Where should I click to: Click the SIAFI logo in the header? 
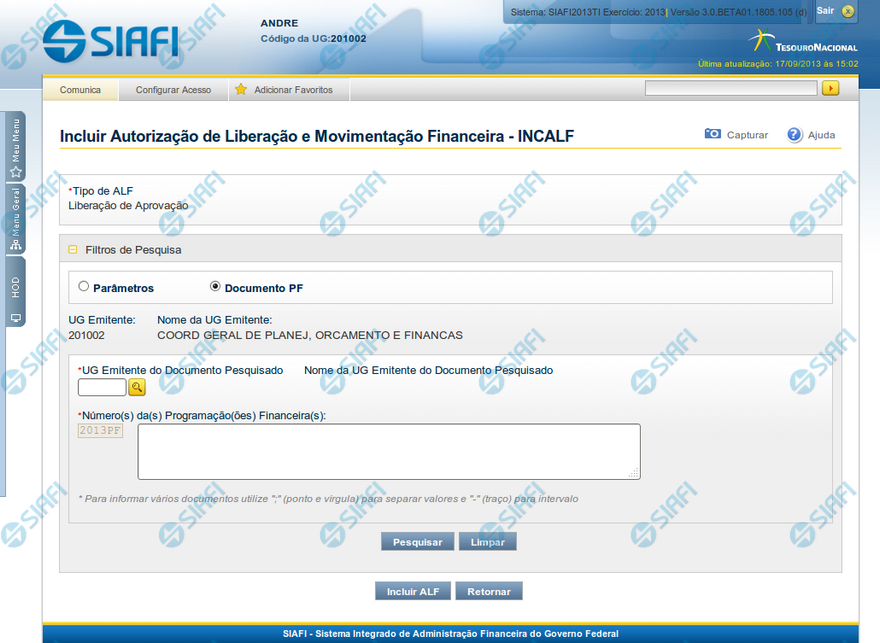pos(111,41)
